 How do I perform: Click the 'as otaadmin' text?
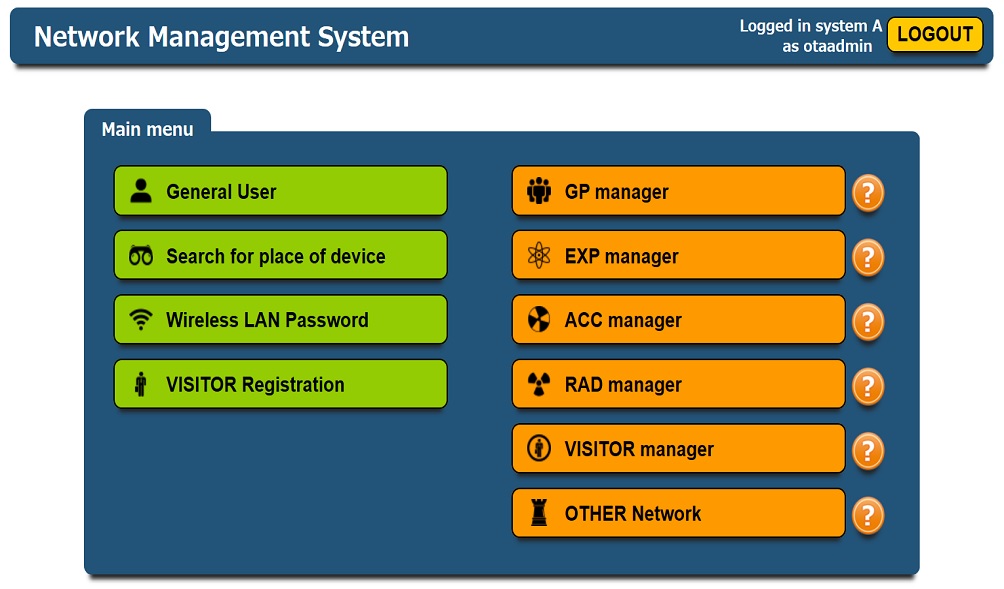(x=827, y=46)
